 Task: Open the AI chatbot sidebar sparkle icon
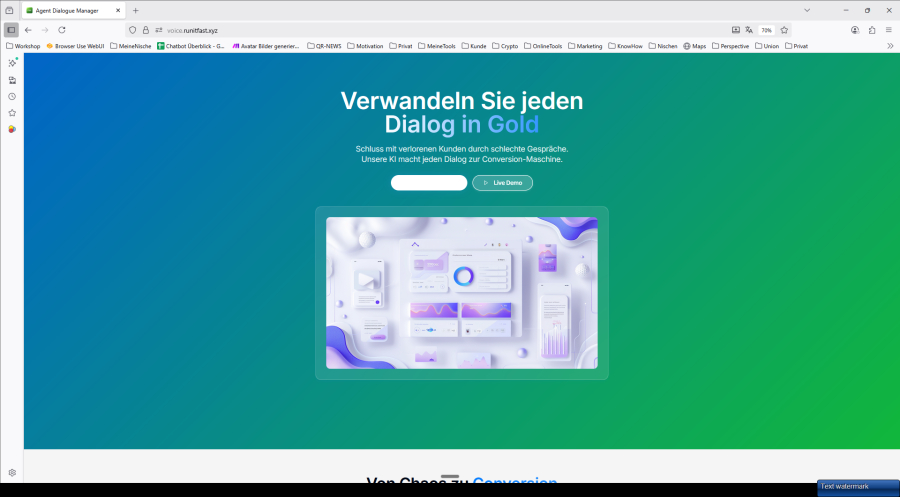pyautogui.click(x=12, y=63)
